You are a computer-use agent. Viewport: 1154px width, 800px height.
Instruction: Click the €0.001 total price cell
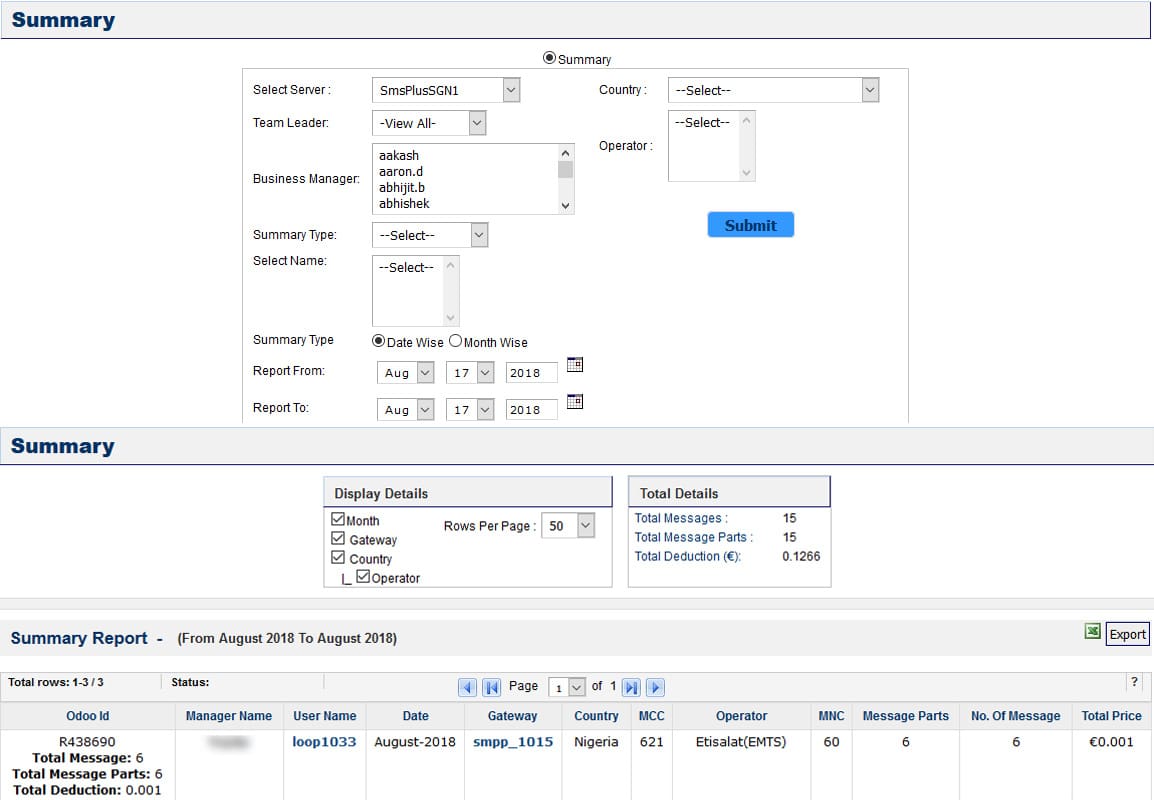click(x=1111, y=742)
